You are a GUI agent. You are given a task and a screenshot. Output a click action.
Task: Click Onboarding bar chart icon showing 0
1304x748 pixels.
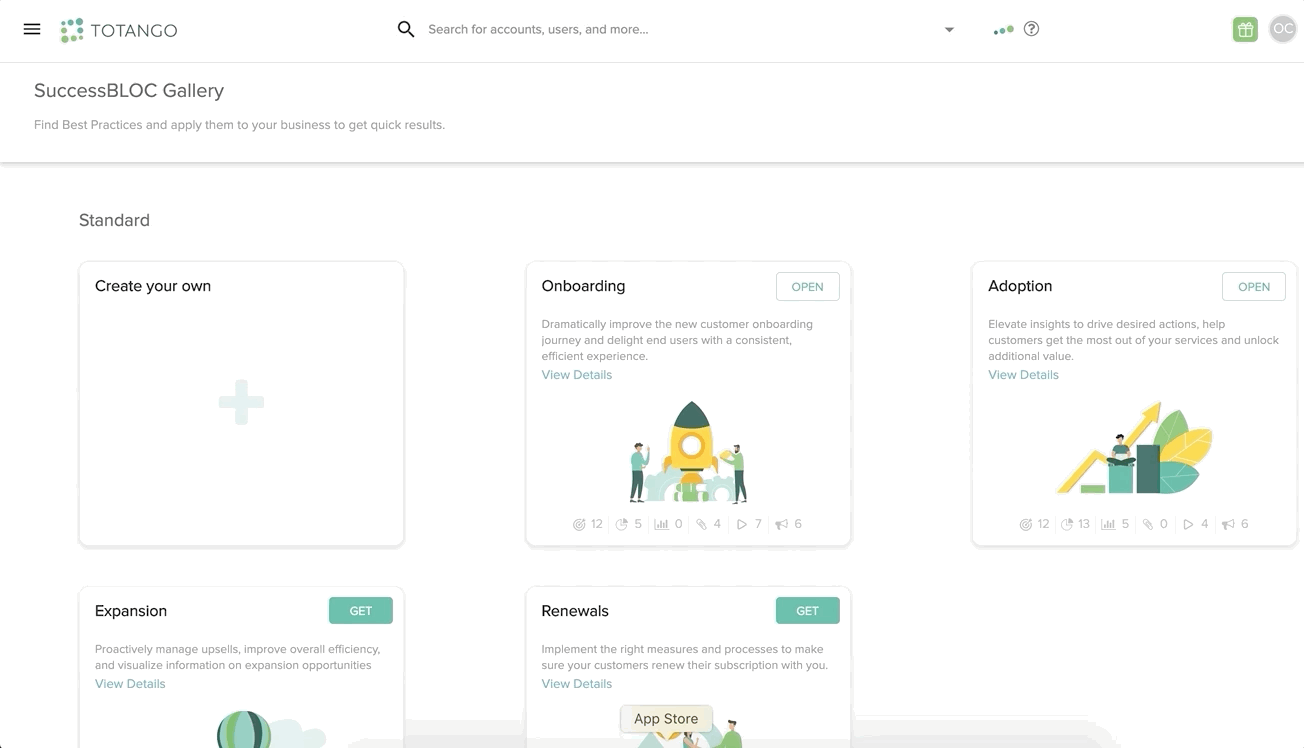click(x=661, y=524)
